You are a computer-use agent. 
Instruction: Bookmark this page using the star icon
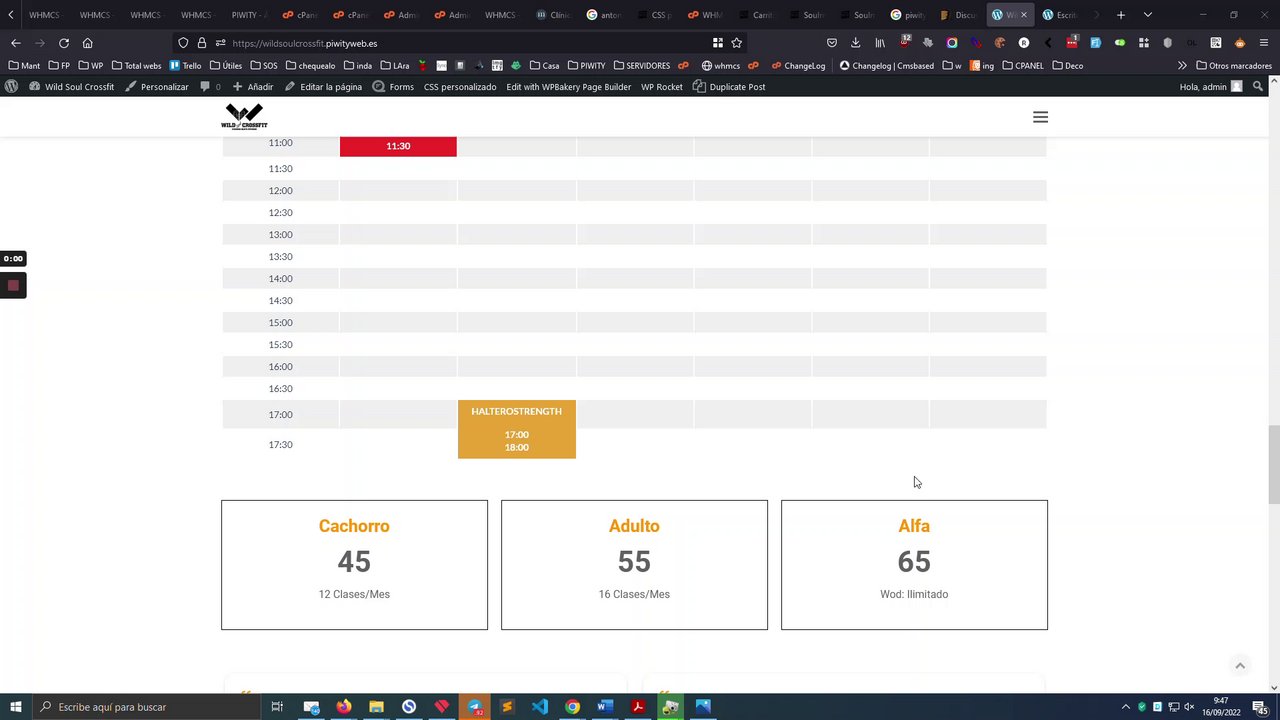click(x=737, y=43)
